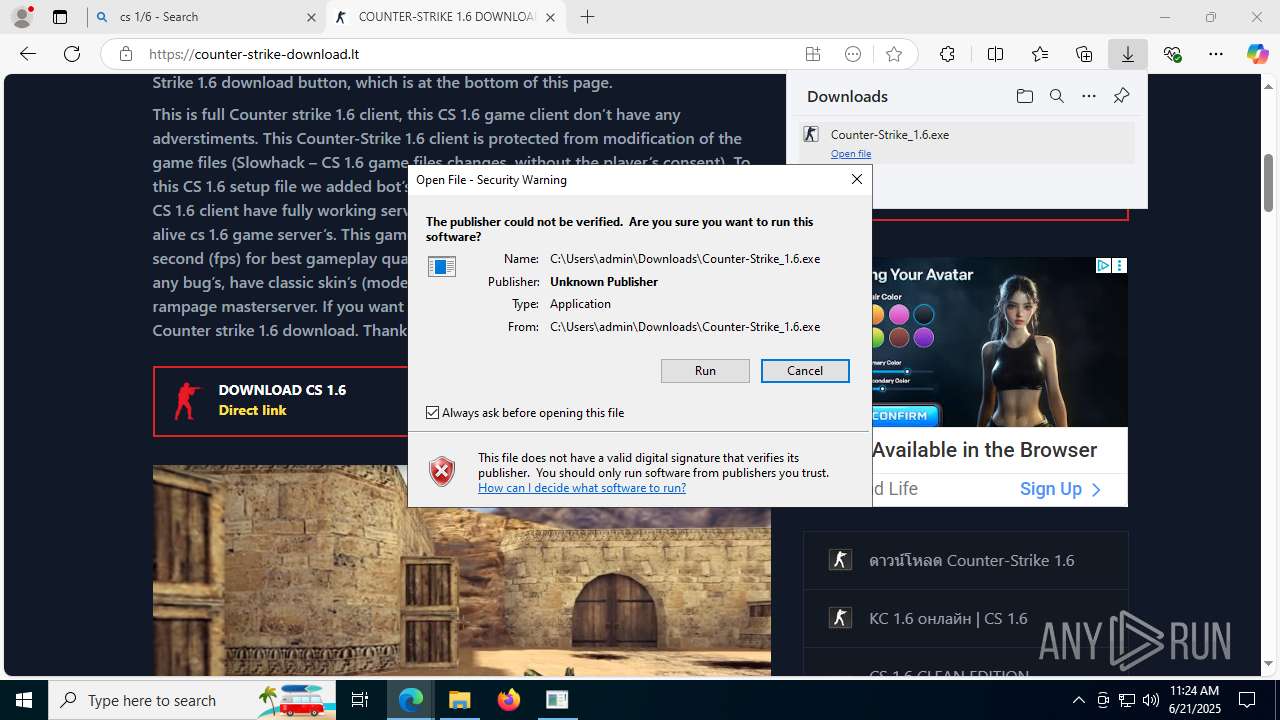Click the dust map screenshot image
1280x720 pixels.
click(462, 570)
